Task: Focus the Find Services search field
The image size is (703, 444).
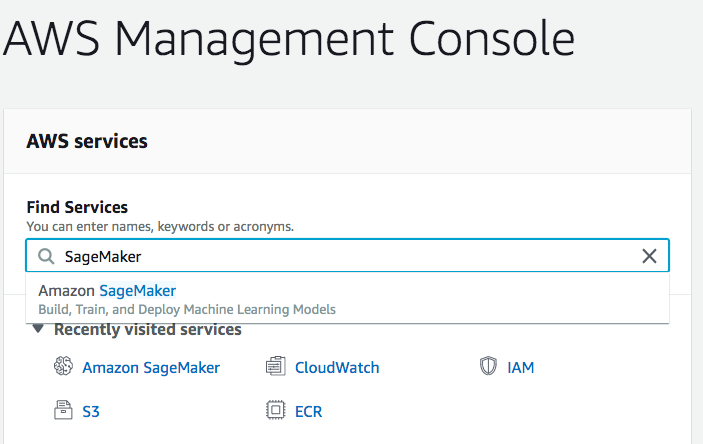Action: 347,256
